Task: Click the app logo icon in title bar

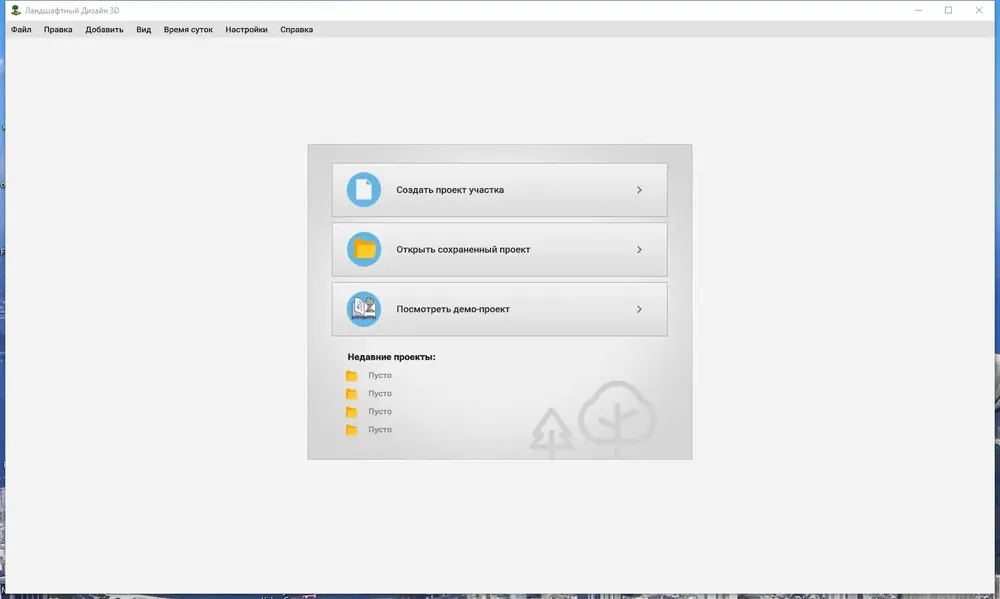Action: pos(15,10)
